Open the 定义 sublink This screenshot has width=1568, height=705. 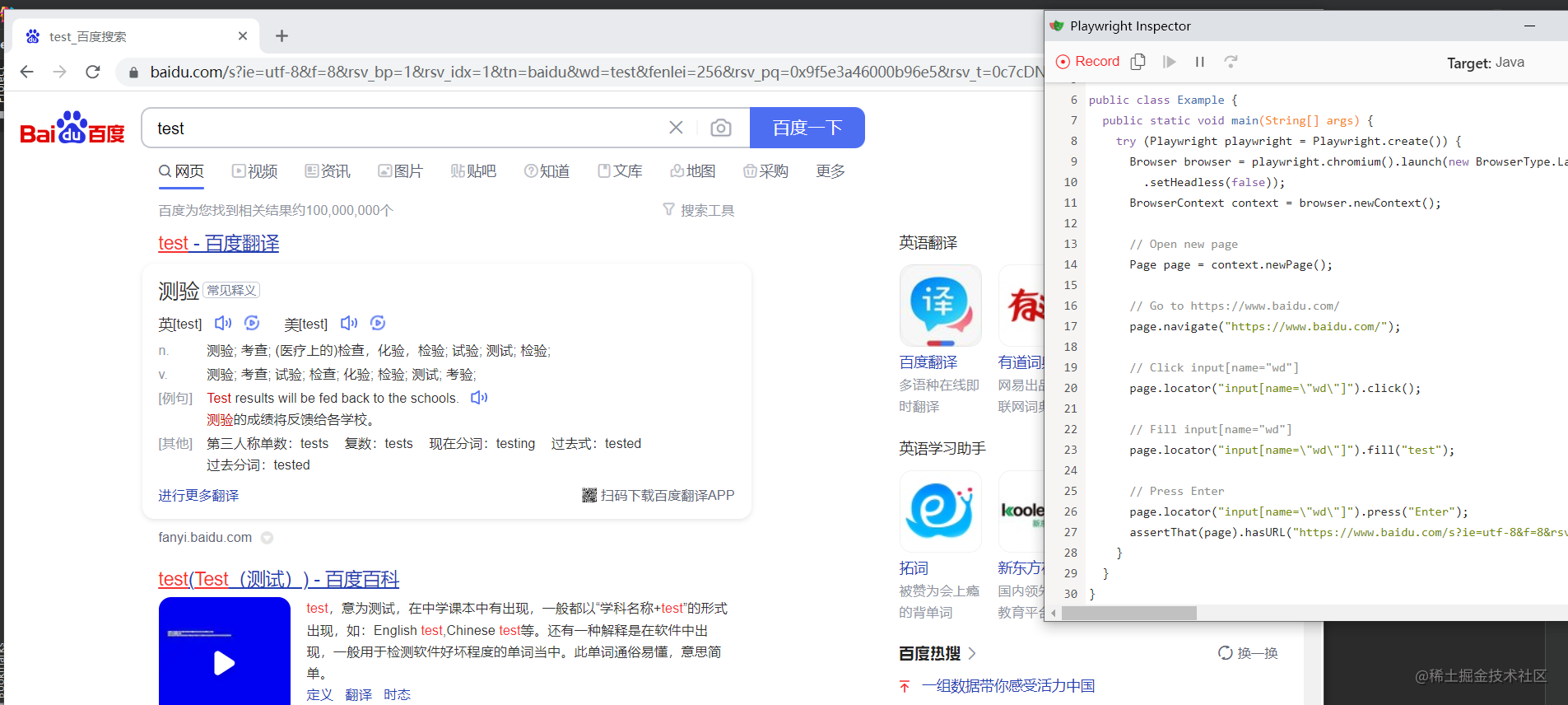[319, 694]
